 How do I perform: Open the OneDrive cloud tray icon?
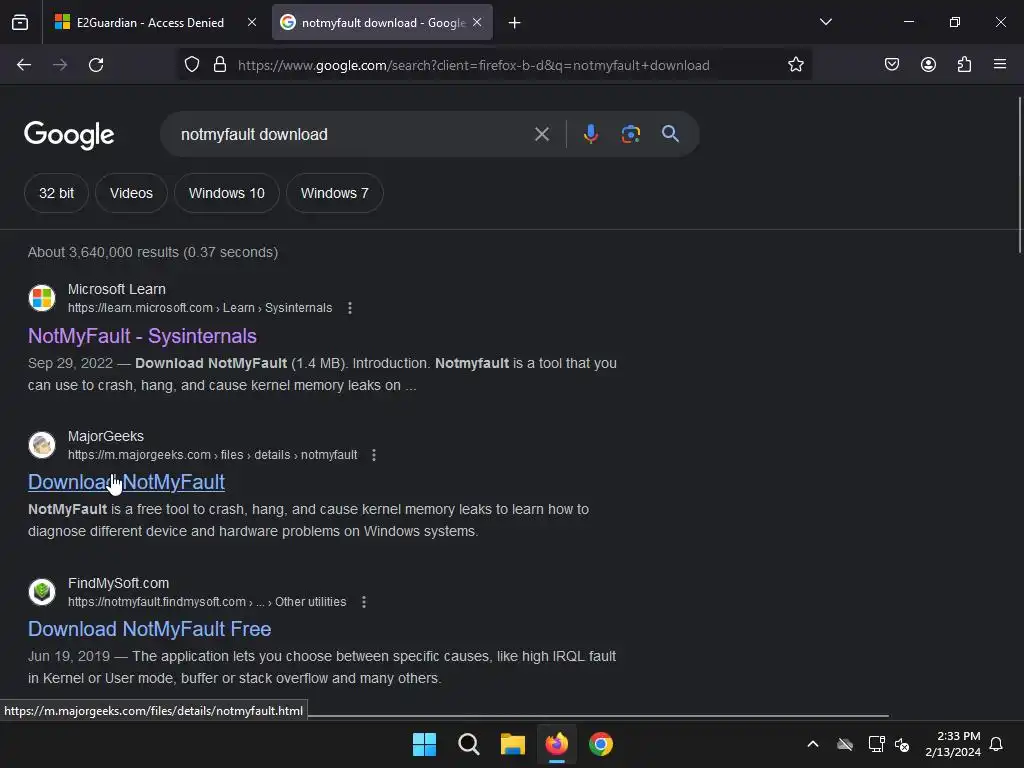(844, 744)
